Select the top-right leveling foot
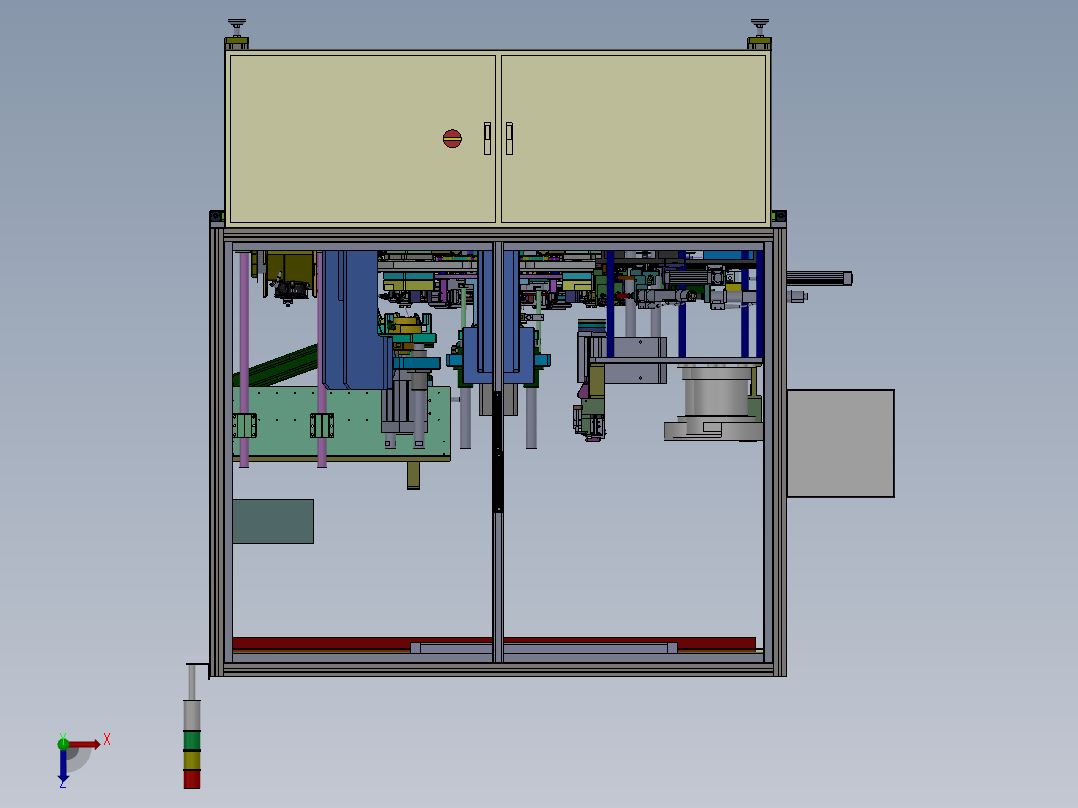The height and width of the screenshot is (808, 1078). tap(760, 28)
